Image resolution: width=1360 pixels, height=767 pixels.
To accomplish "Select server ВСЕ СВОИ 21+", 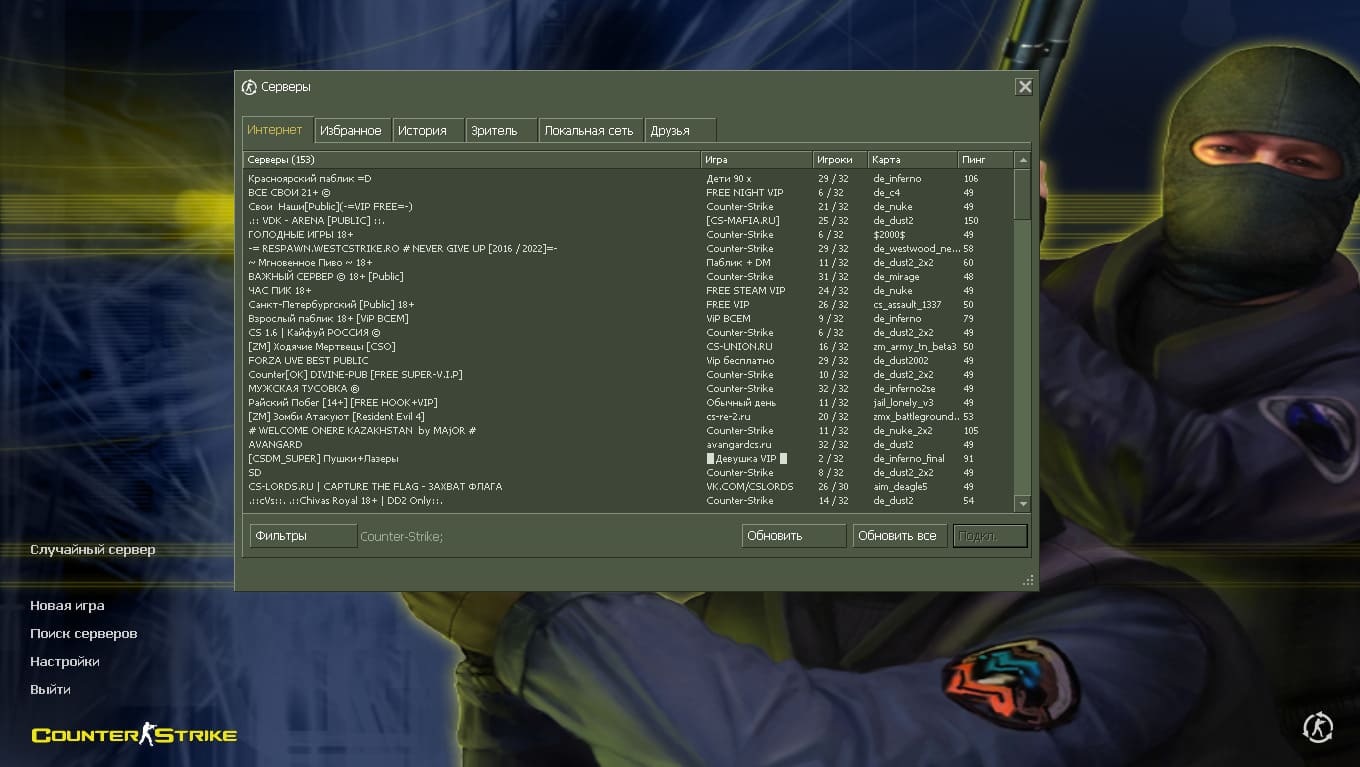I will click(629, 193).
